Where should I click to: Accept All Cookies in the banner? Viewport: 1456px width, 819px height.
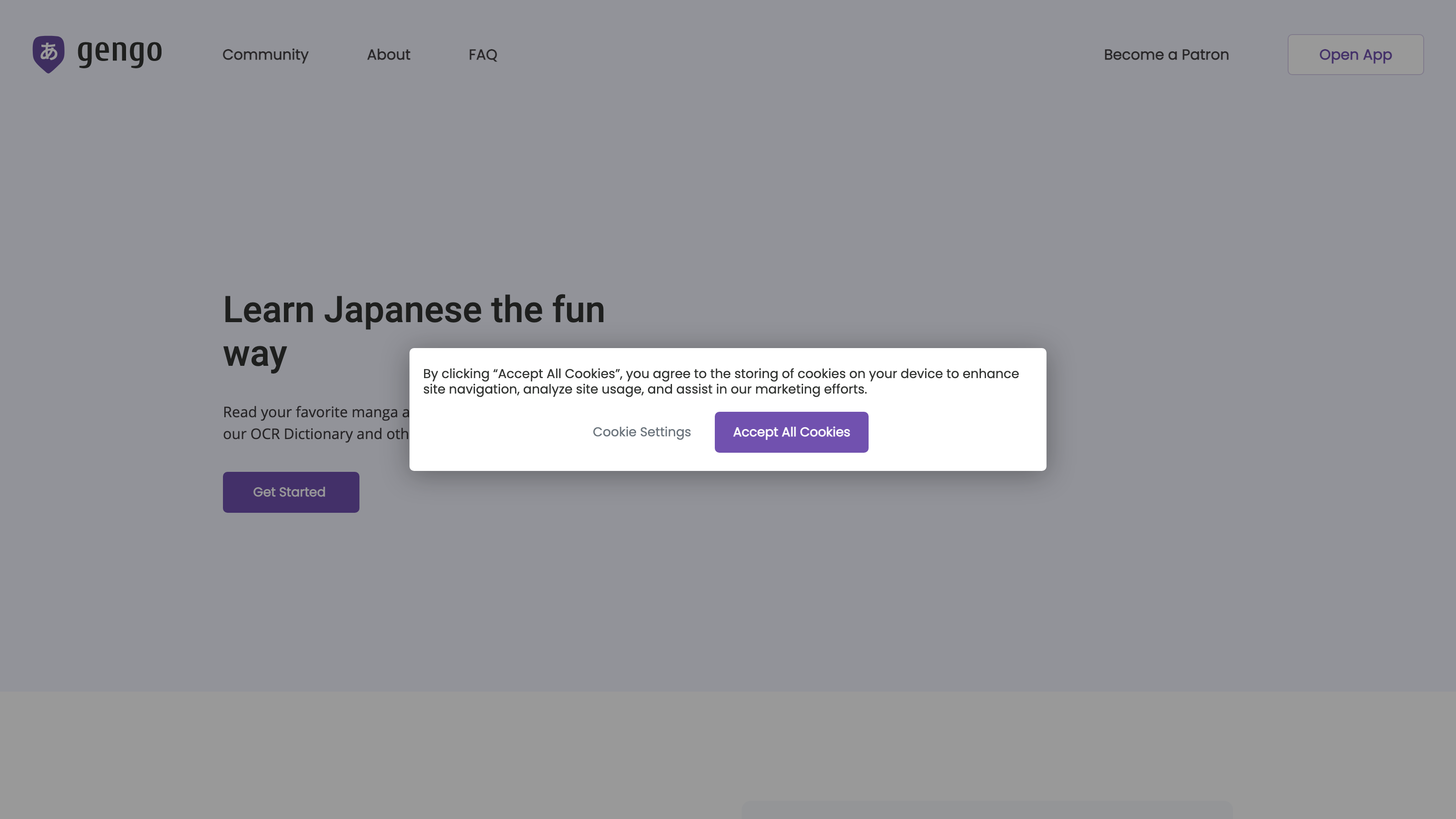(x=791, y=432)
